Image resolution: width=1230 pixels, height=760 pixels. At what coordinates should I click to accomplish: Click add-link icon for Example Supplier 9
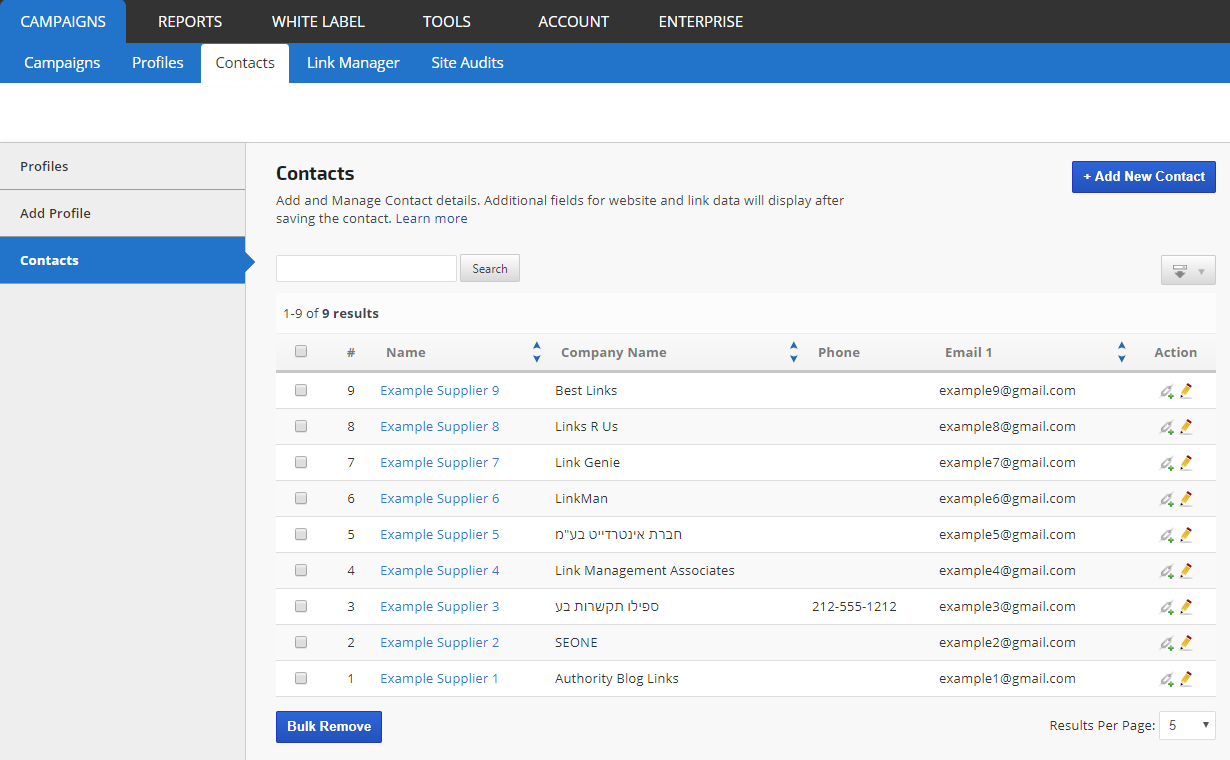(x=1166, y=392)
